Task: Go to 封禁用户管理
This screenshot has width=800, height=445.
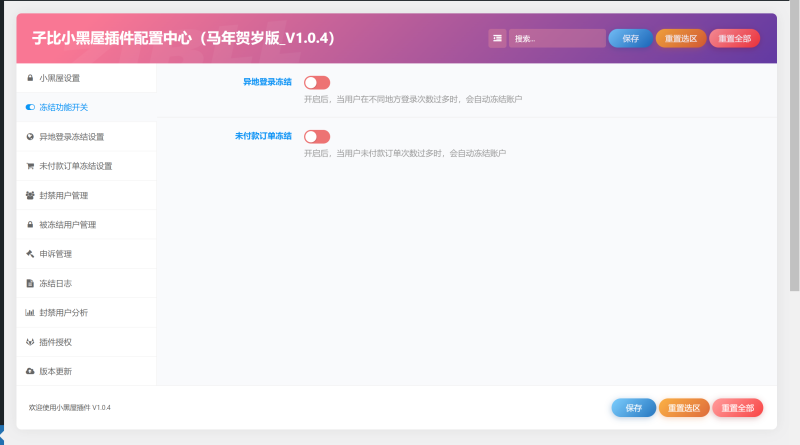Action: [86, 195]
